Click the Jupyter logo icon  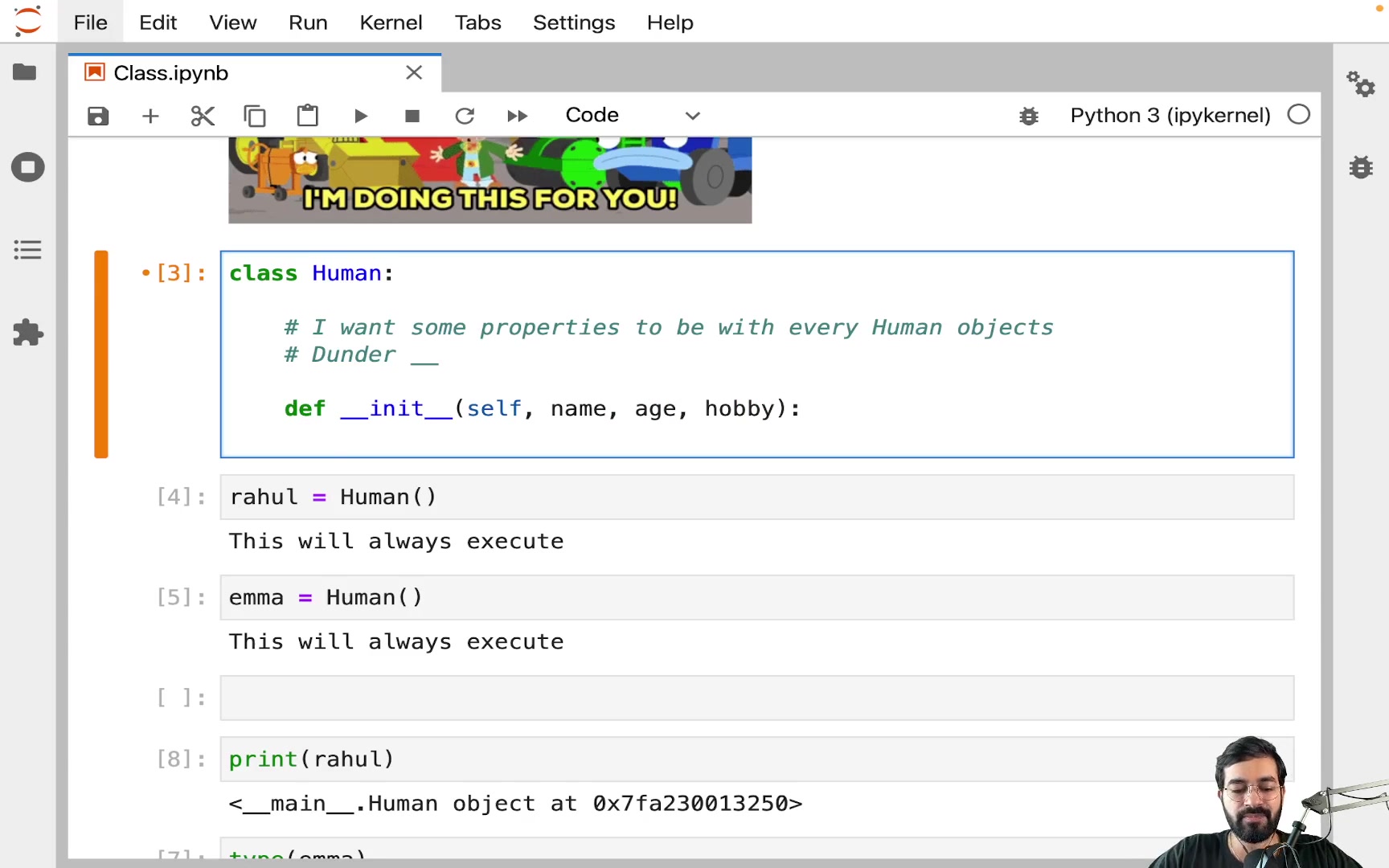click(x=27, y=21)
